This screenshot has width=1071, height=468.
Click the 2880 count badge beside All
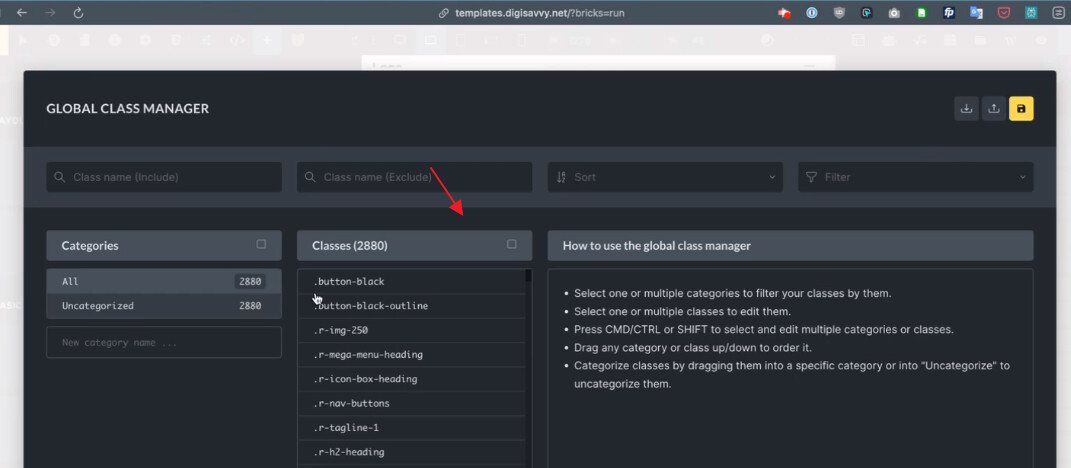click(250, 281)
